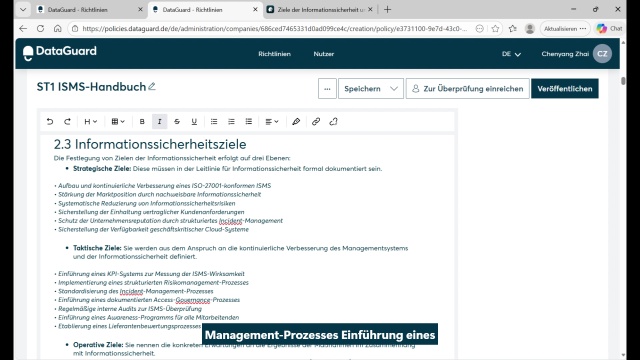Close the first DataGuard - Richtlinien tab
This screenshot has height=360, width=640.
click(140, 9)
